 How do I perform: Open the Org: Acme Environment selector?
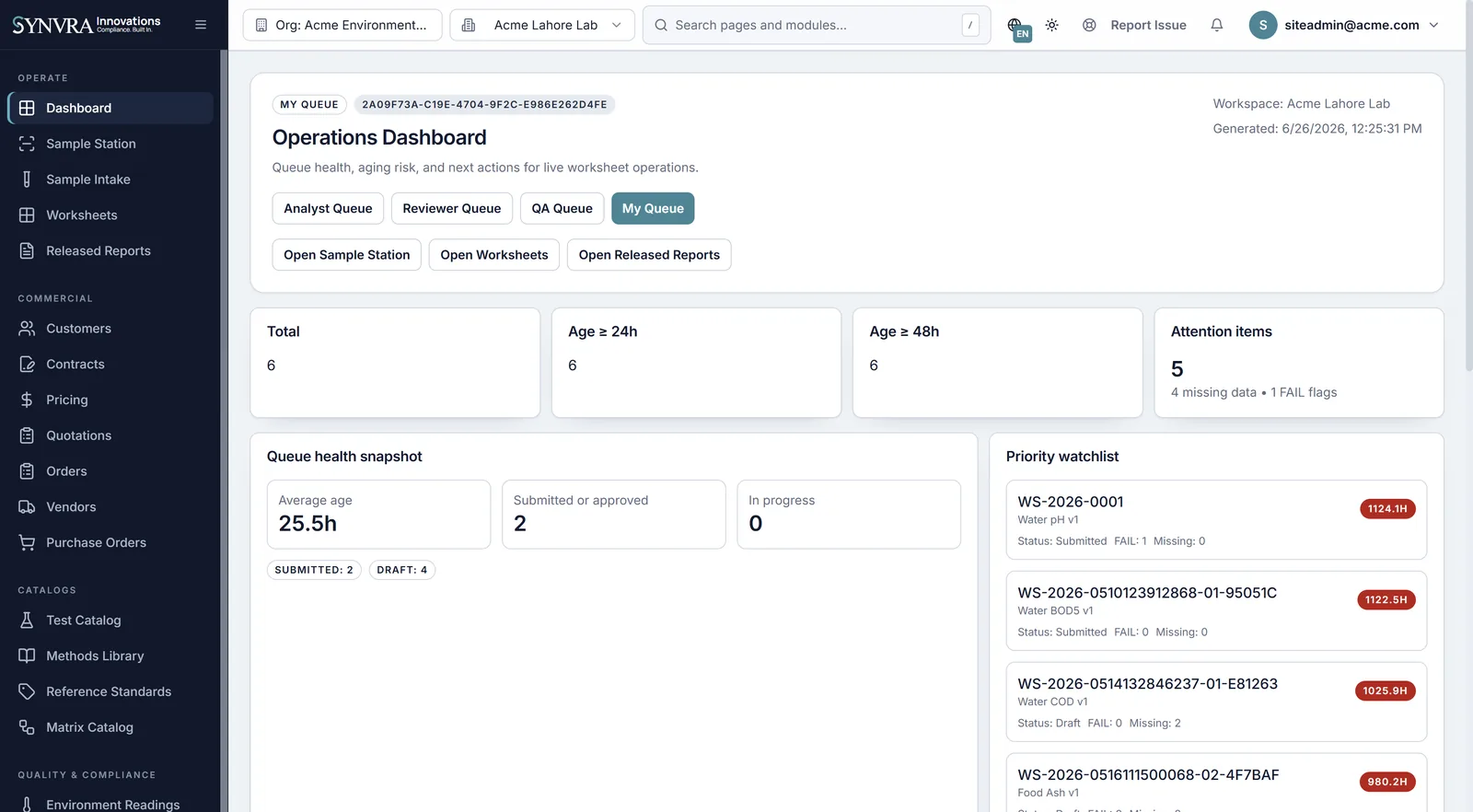342,25
